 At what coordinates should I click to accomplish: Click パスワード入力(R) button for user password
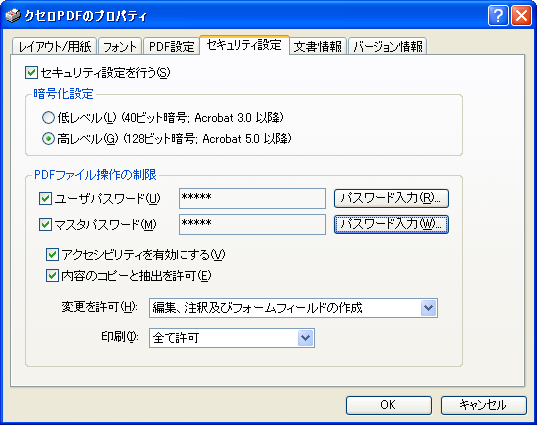391,198
